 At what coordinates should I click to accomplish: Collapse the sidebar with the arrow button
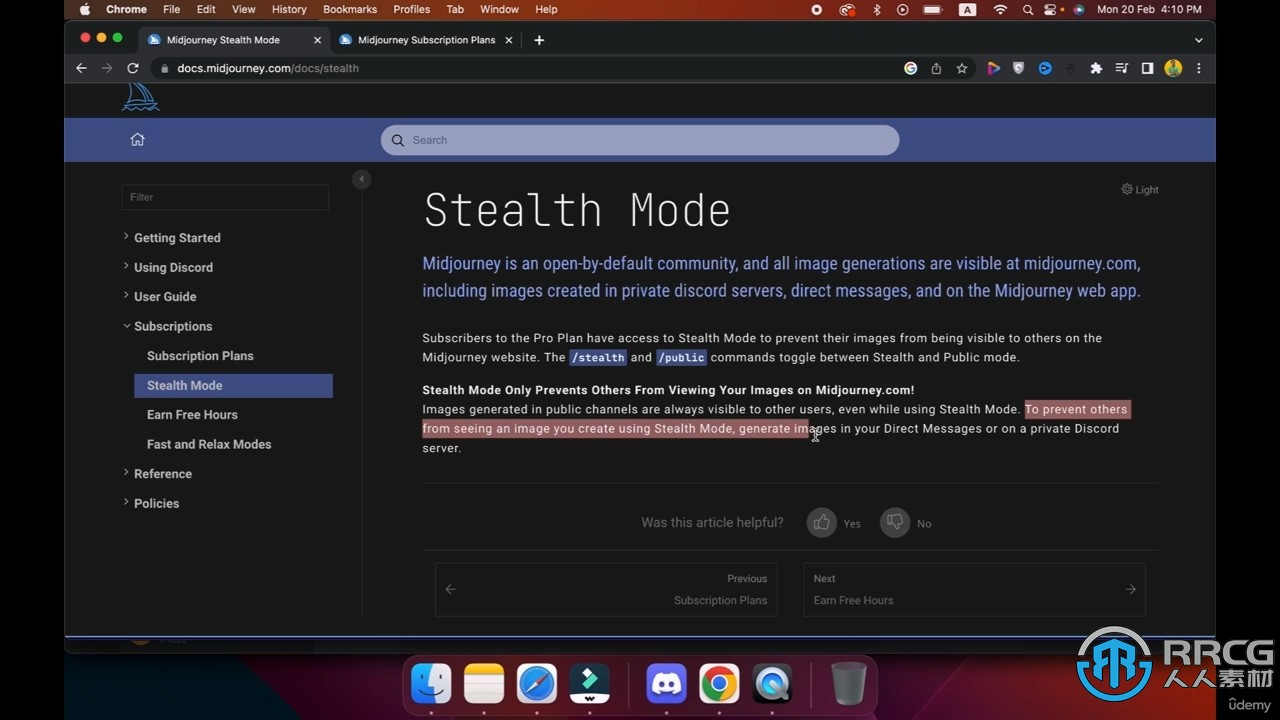(x=362, y=179)
